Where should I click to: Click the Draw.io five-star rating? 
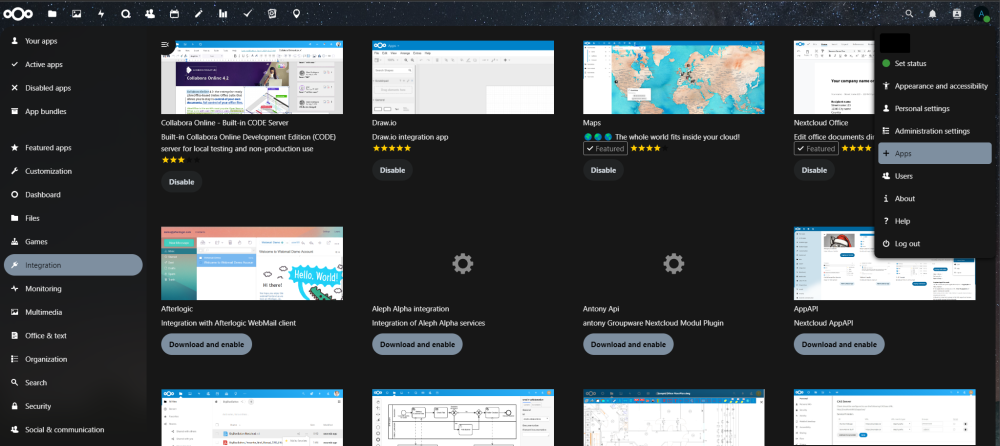point(392,148)
